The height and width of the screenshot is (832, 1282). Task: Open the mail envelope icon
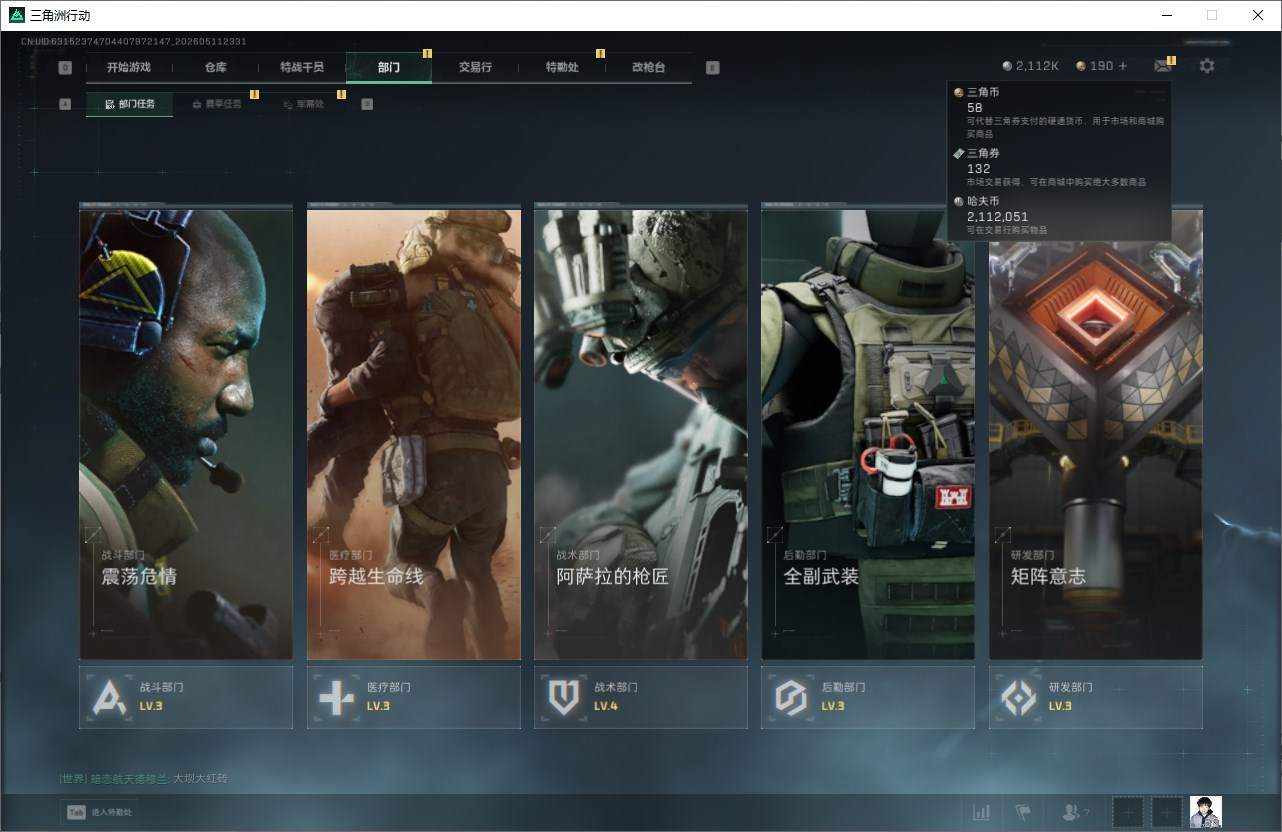[x=1162, y=66]
